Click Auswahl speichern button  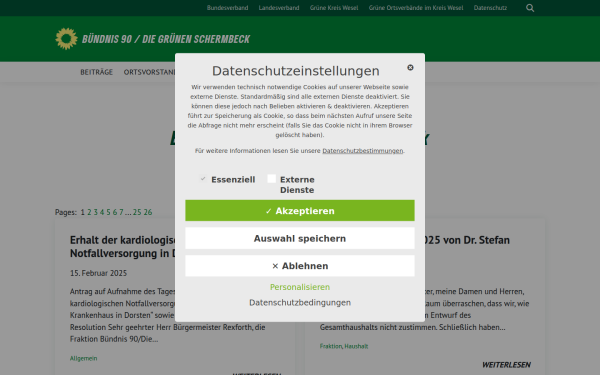coord(300,238)
